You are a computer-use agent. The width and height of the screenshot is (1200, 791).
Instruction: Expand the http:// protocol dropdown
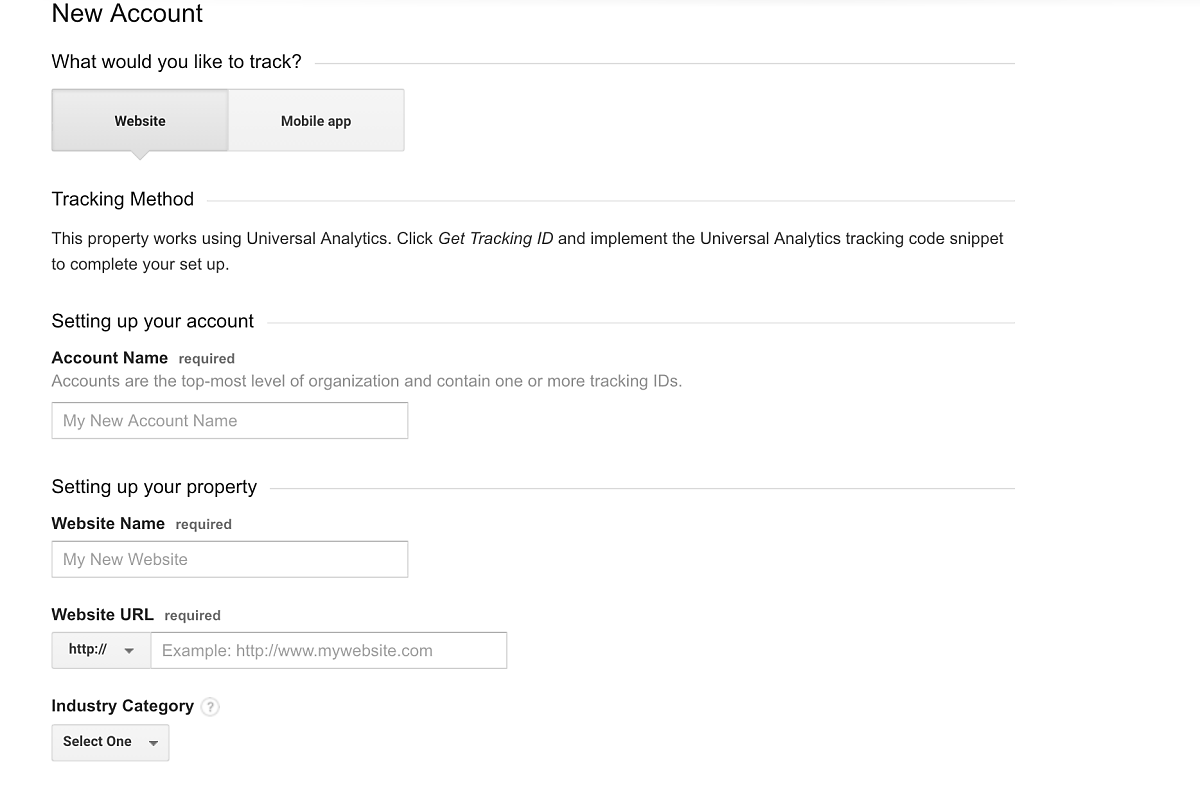pyautogui.click(x=101, y=650)
